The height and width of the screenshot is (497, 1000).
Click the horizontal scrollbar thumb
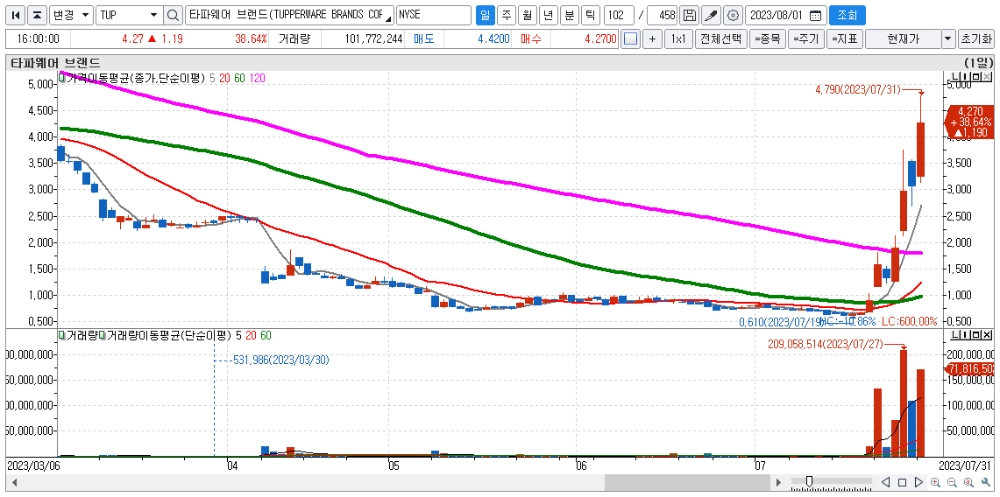pos(687,482)
